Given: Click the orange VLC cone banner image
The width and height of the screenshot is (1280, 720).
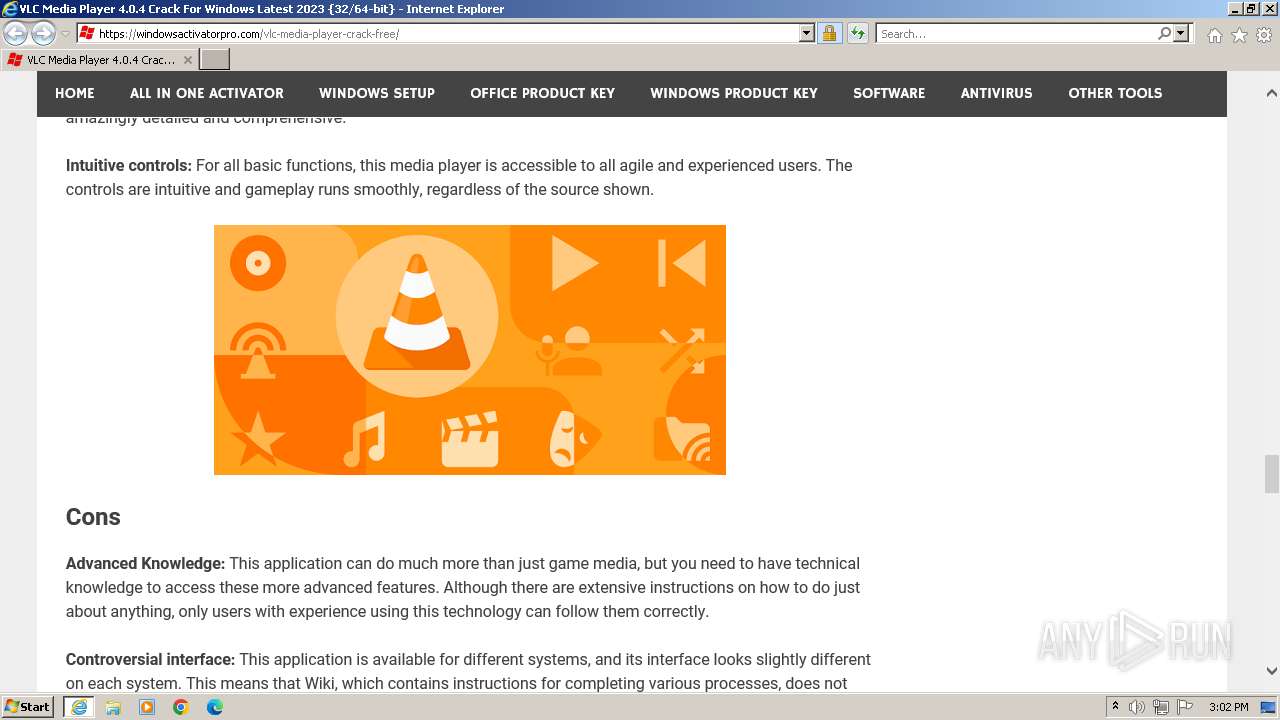Looking at the screenshot, I should pyautogui.click(x=470, y=350).
